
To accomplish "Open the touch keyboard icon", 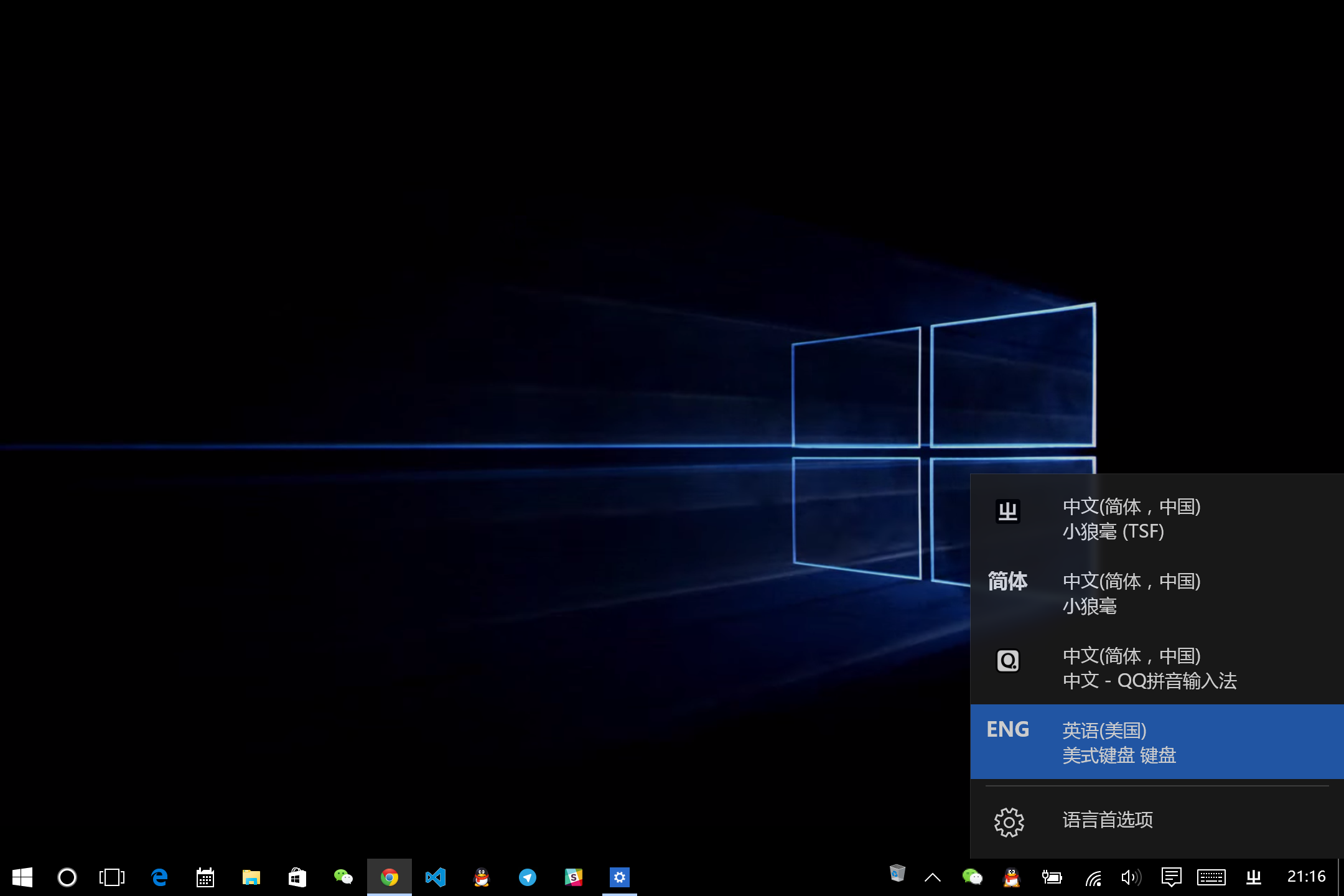I will [1210, 877].
